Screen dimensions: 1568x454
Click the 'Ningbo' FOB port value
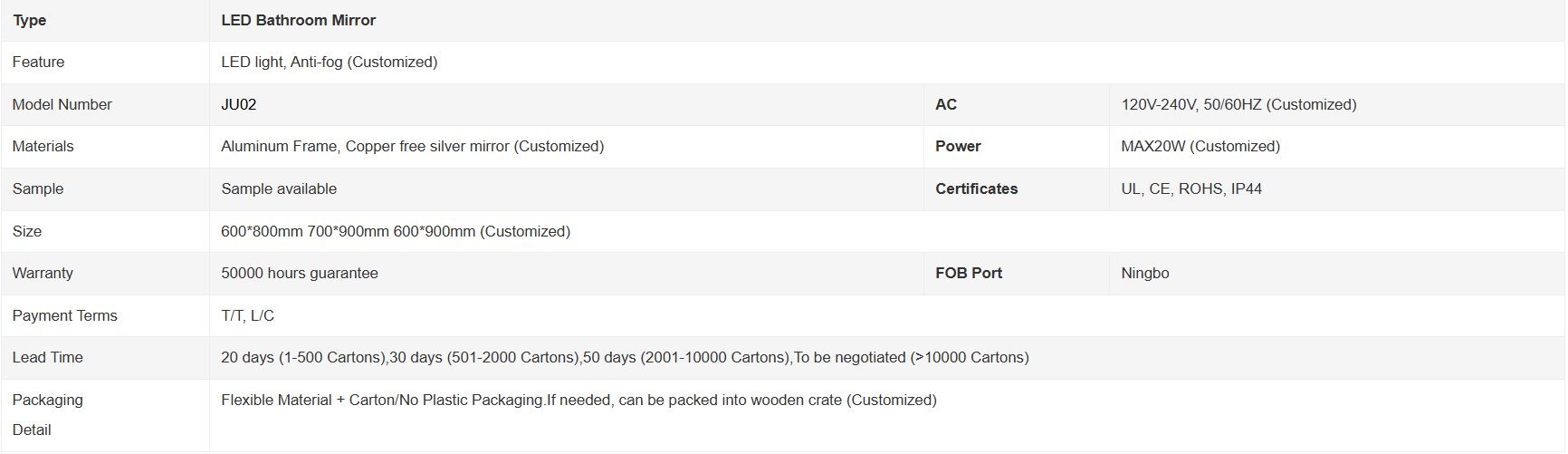coord(1145,273)
